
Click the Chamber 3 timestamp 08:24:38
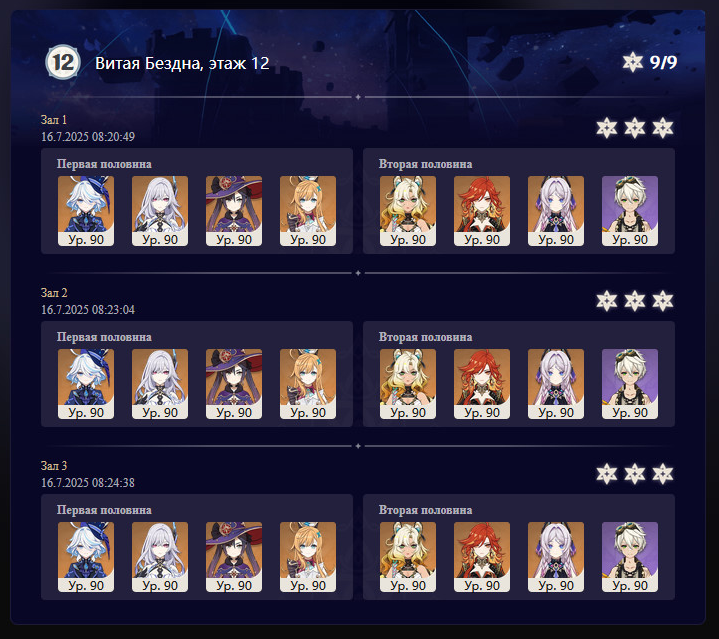point(113,483)
